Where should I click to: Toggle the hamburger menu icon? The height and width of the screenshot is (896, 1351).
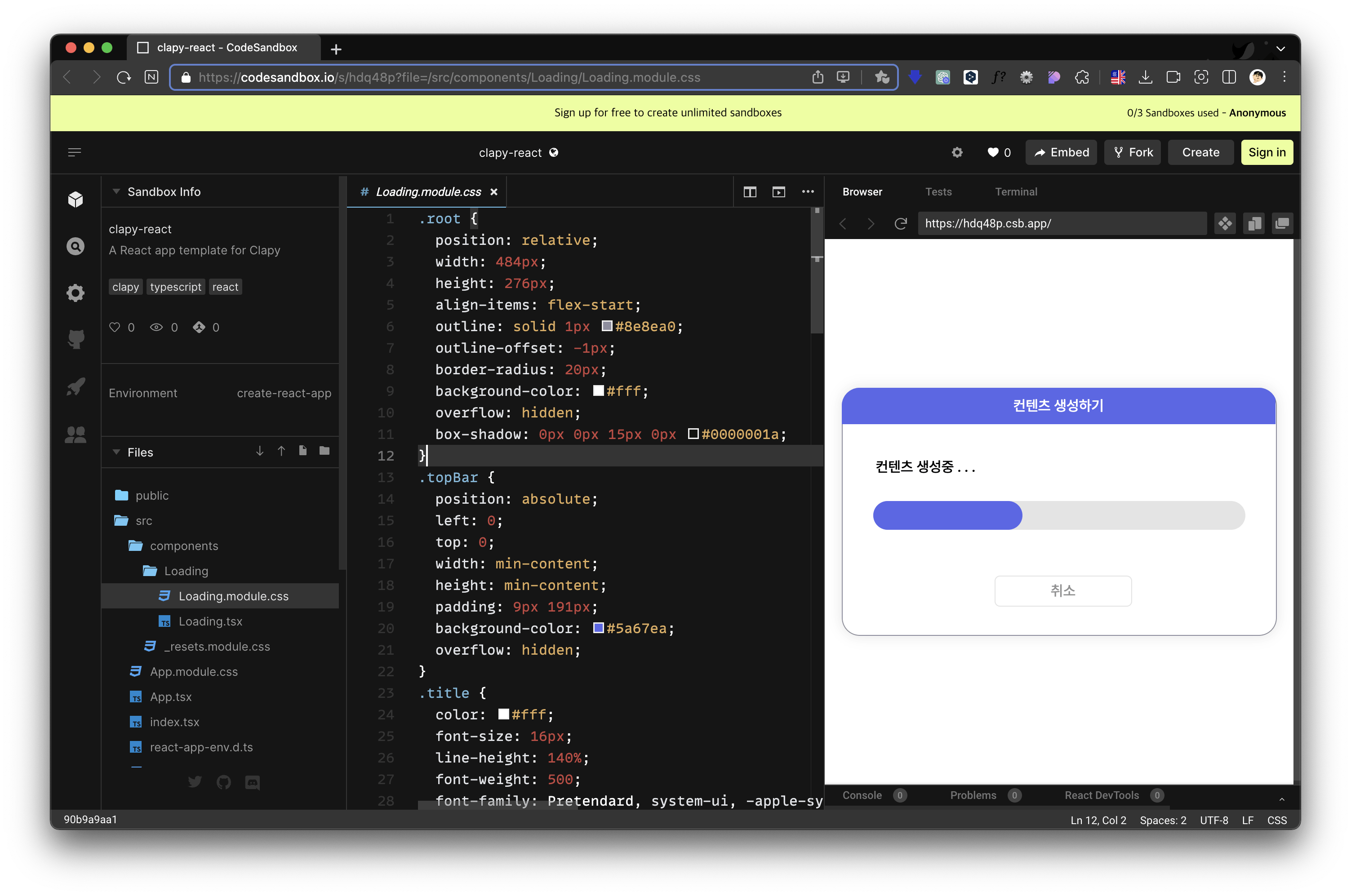[74, 153]
